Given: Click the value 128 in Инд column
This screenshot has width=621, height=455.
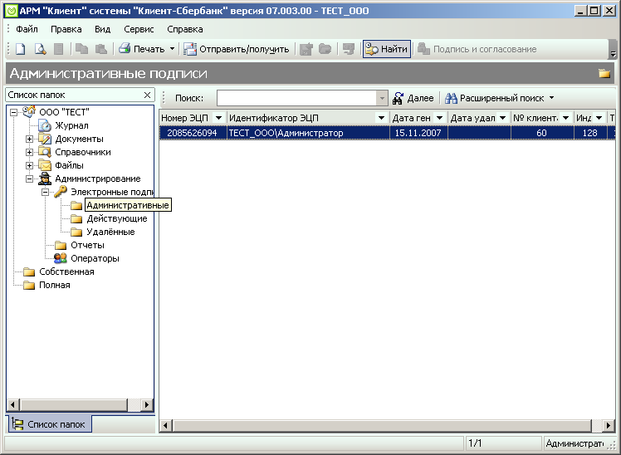Looking at the screenshot, I should pyautogui.click(x=590, y=133).
